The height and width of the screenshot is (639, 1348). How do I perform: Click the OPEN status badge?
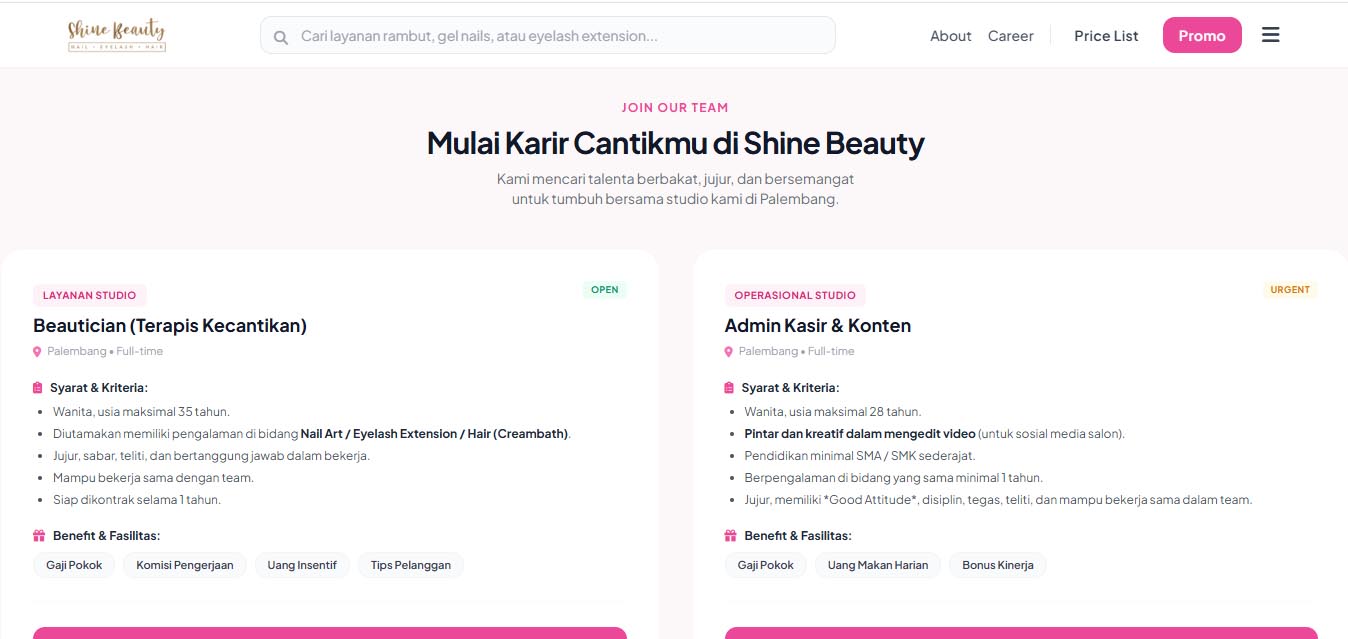(605, 290)
